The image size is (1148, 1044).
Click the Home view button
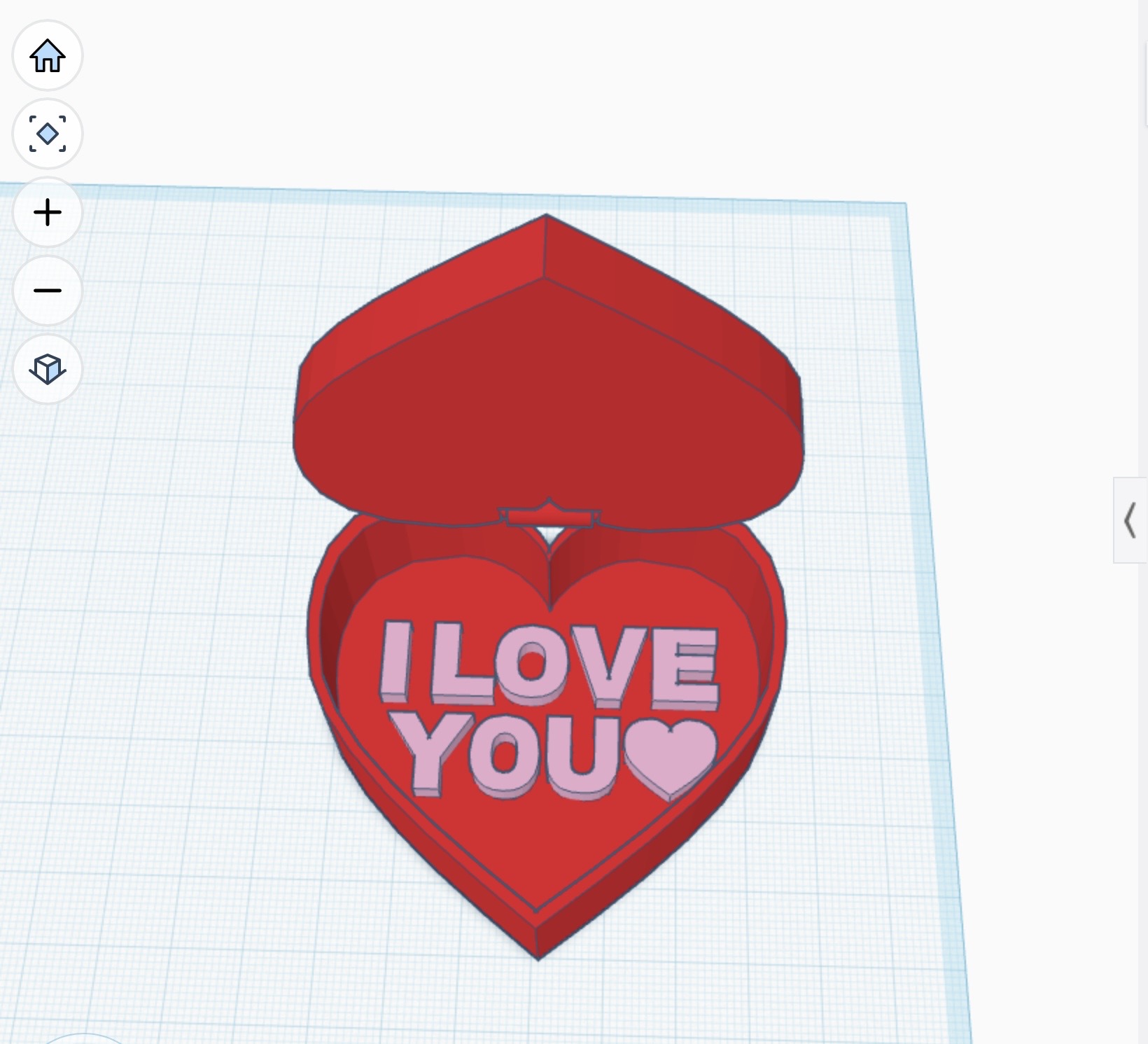[48, 55]
